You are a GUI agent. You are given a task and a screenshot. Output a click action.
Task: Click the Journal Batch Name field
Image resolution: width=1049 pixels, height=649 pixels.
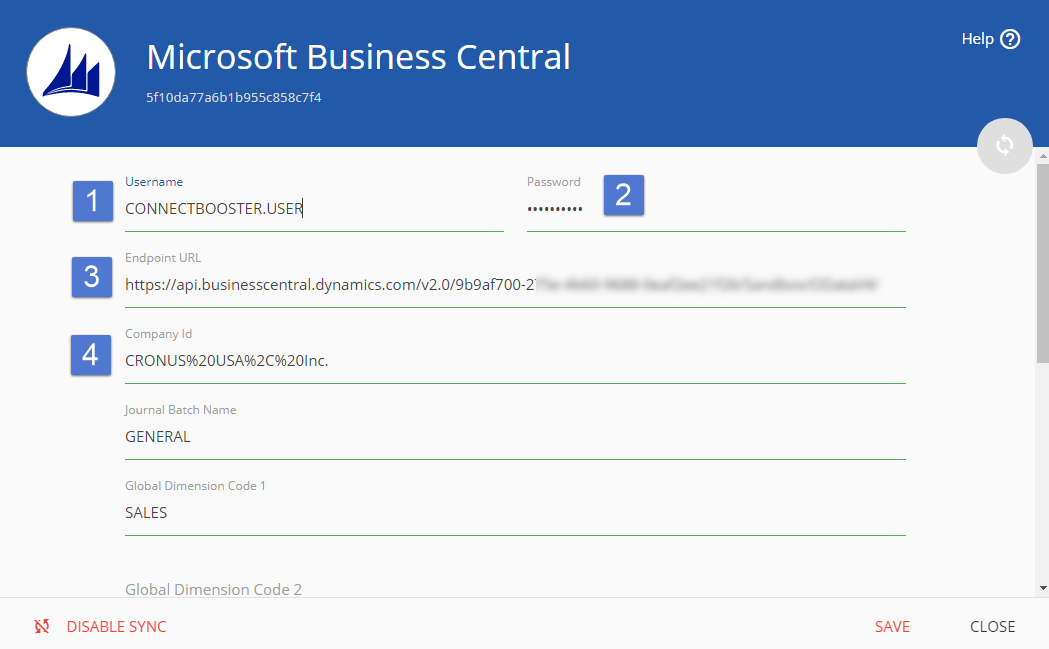coord(515,437)
